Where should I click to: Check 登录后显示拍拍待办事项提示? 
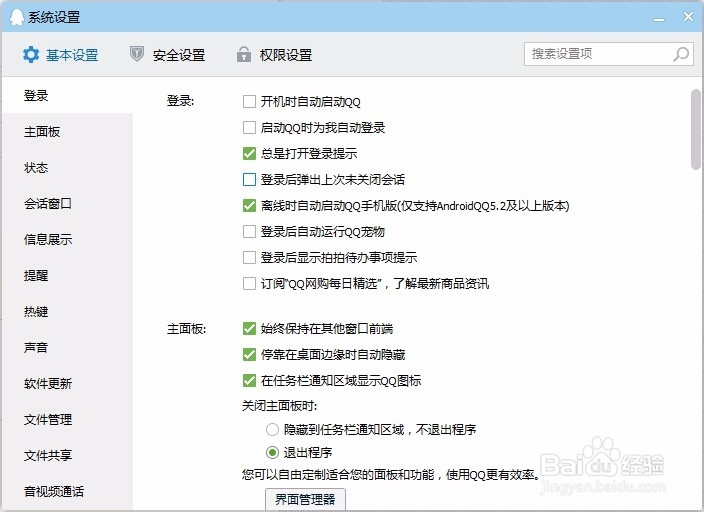pos(249,258)
